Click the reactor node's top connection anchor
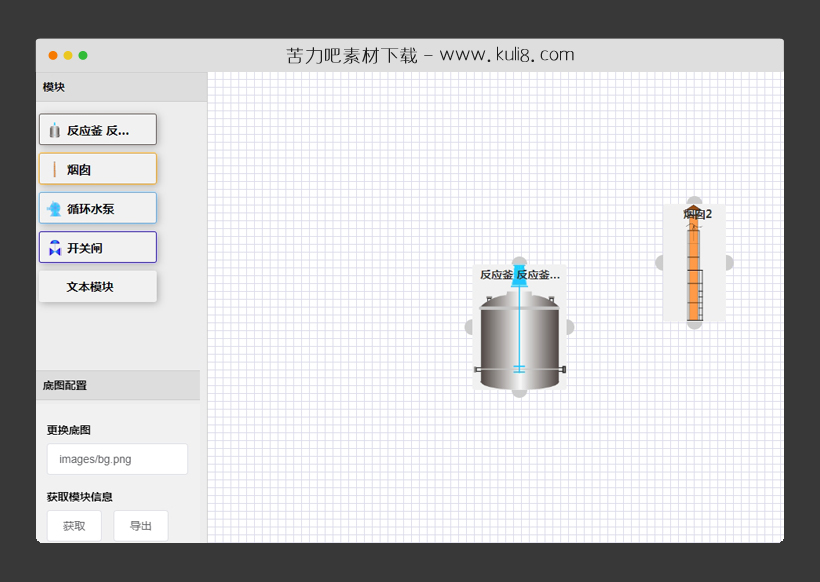This screenshot has width=820, height=582. pyautogui.click(x=519, y=262)
